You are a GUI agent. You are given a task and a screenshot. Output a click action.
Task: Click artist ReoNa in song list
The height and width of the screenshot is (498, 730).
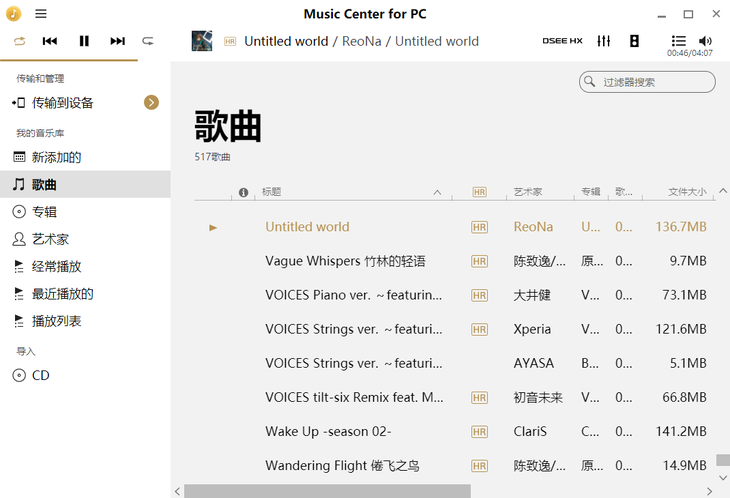[x=534, y=227]
